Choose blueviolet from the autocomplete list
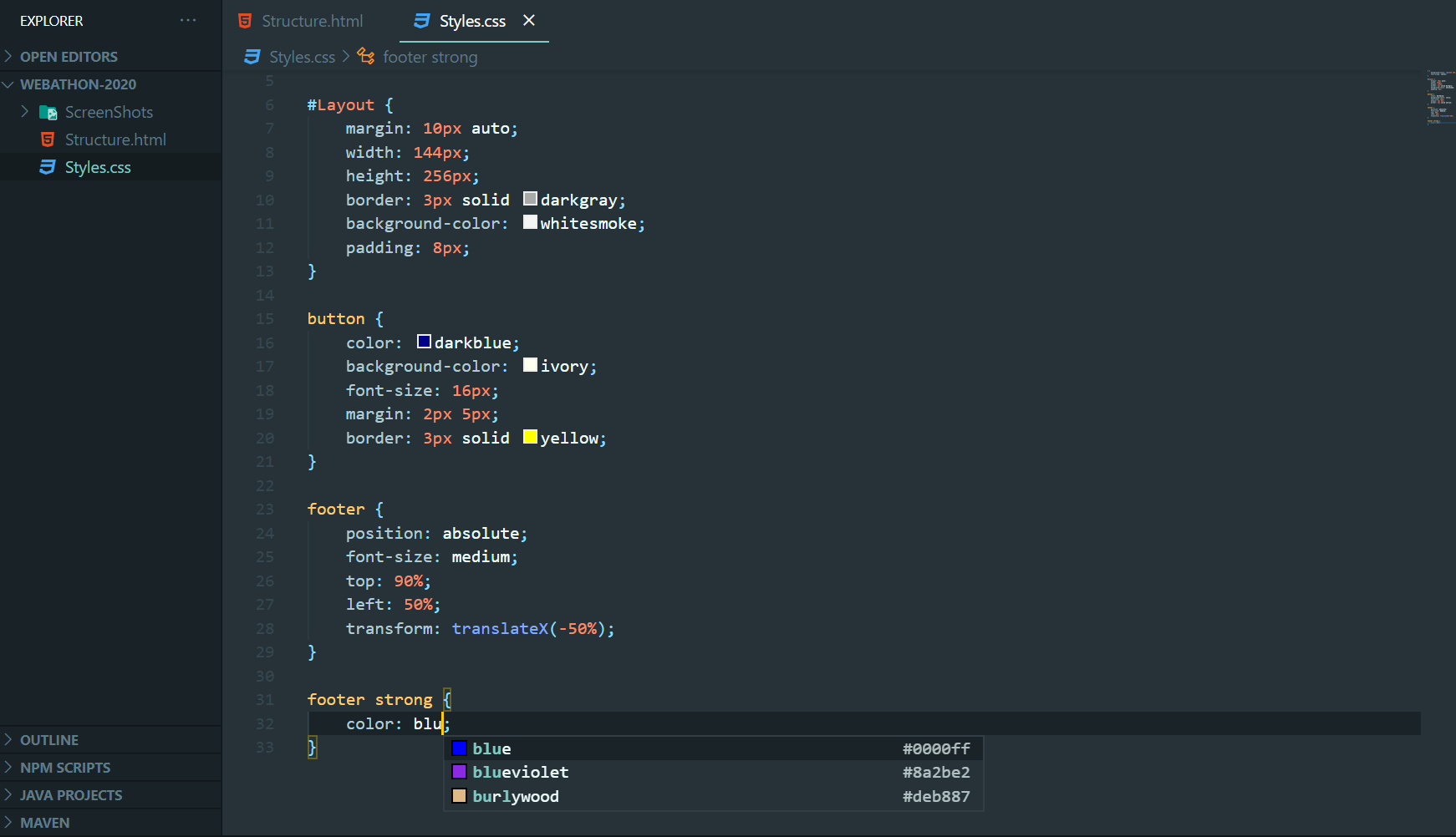Screen dimensions: 1456x837 tap(713, 772)
